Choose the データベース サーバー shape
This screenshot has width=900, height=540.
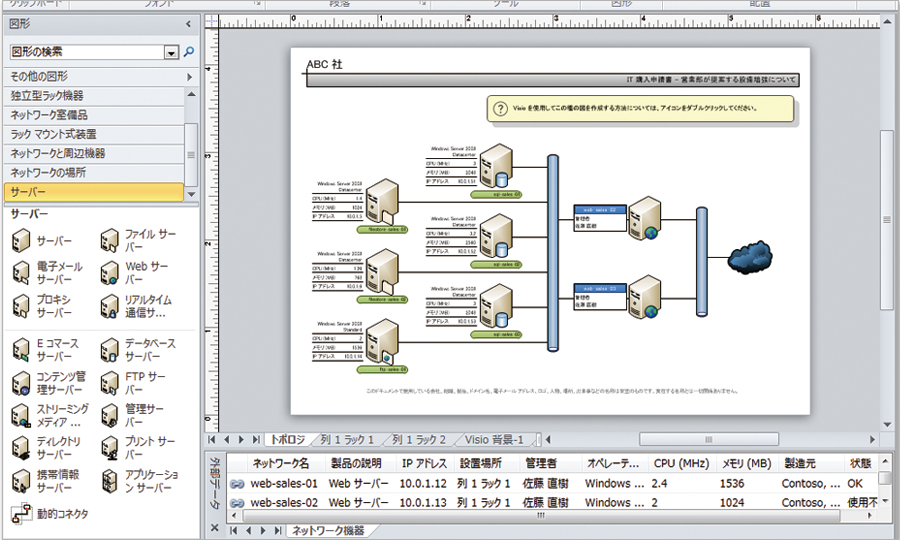coord(112,350)
